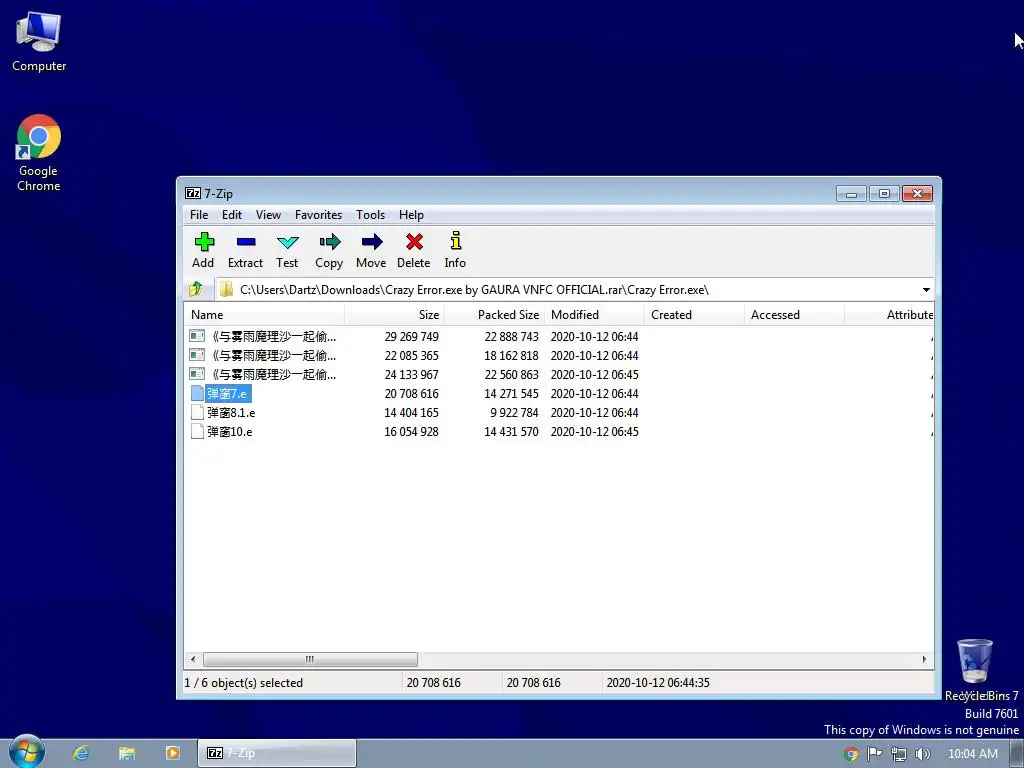Viewport: 1024px width, 768px height.
Task: Click the horizontal scrollbar thumb
Action: (x=310, y=659)
